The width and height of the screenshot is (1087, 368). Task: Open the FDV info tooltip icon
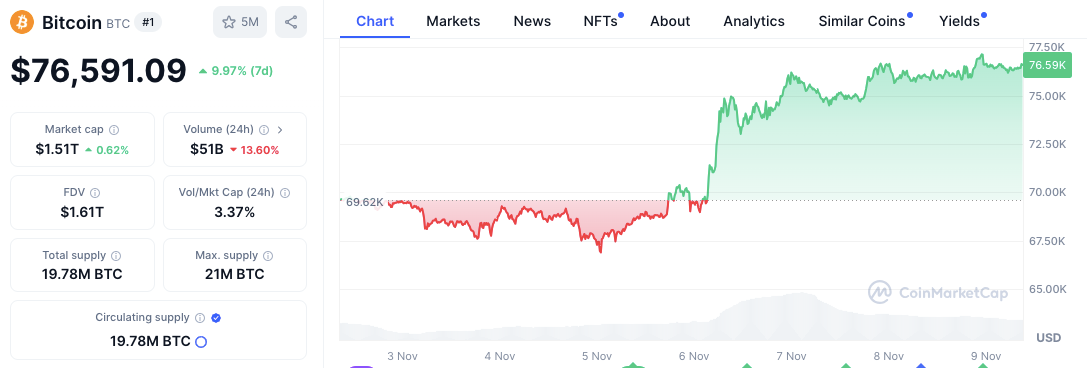(x=95, y=193)
